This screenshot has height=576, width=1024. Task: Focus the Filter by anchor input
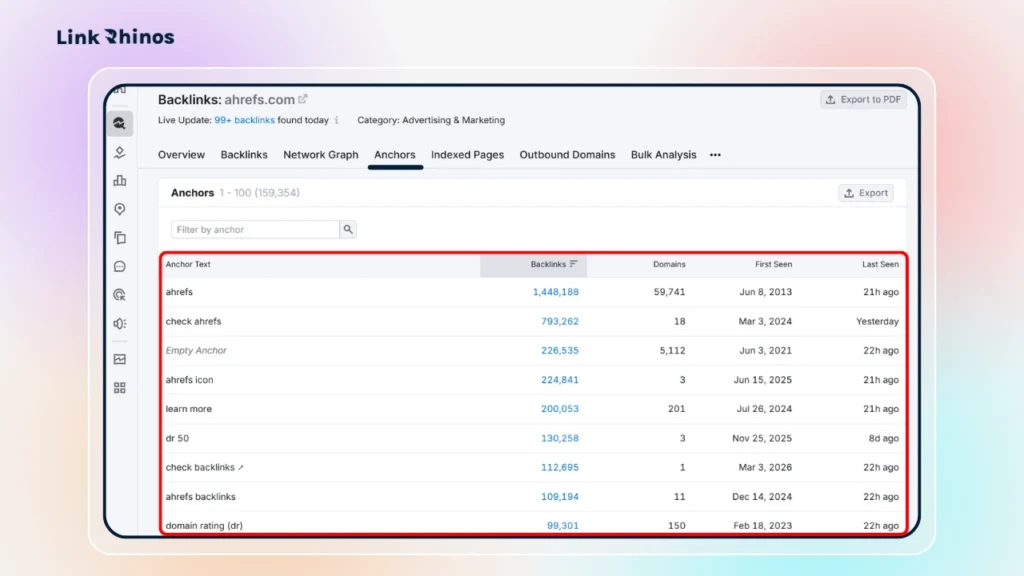pos(255,229)
